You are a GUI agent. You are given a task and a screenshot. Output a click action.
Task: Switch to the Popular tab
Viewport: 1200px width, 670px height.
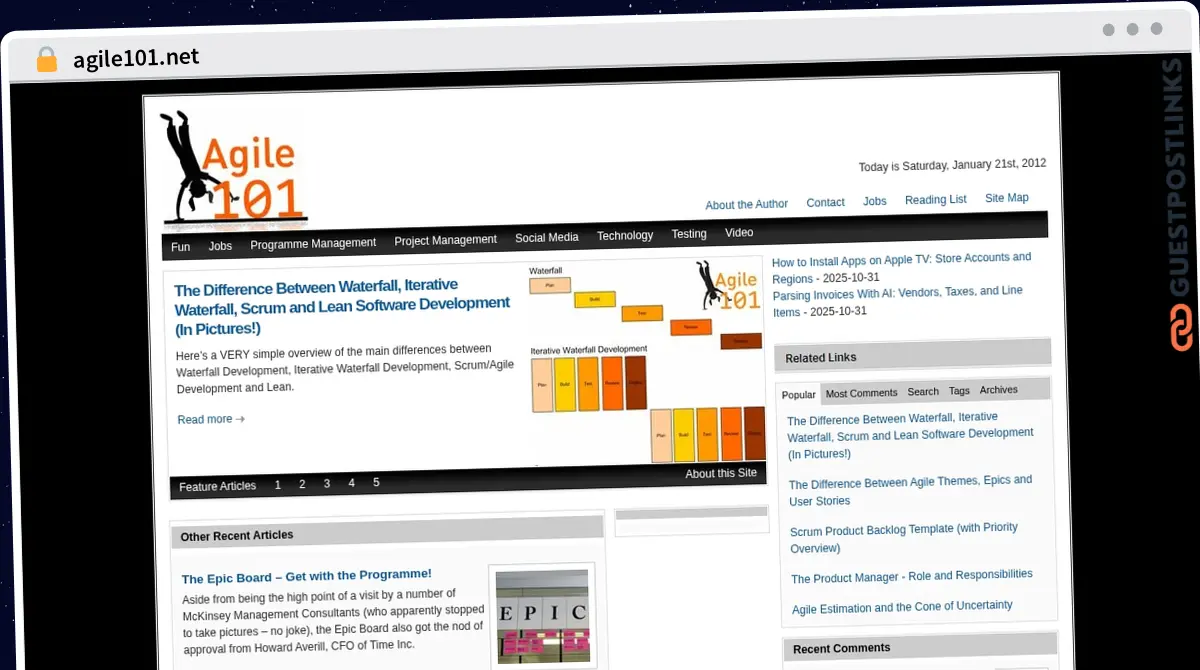799,395
